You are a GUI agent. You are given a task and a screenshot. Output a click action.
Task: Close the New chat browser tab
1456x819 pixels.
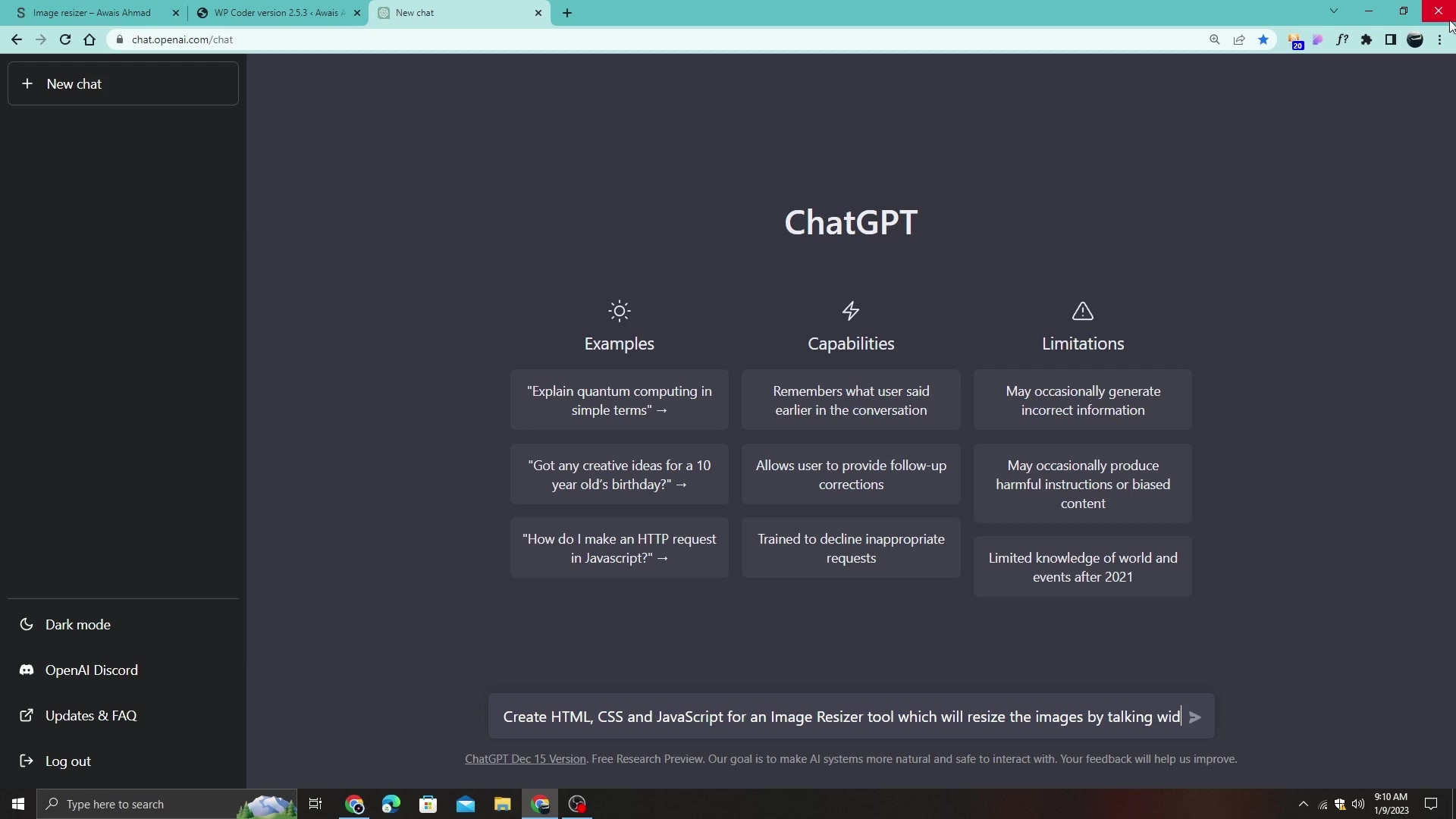538,13
